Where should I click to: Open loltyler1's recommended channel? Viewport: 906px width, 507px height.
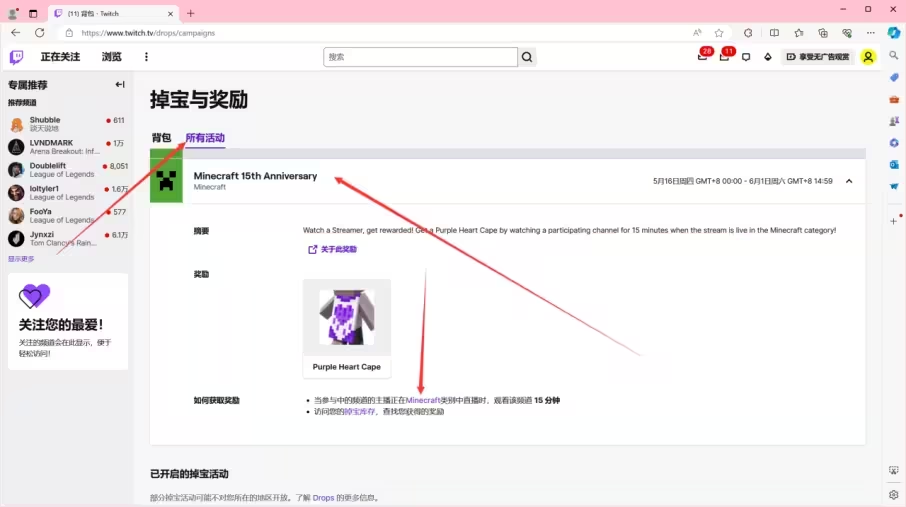point(68,193)
